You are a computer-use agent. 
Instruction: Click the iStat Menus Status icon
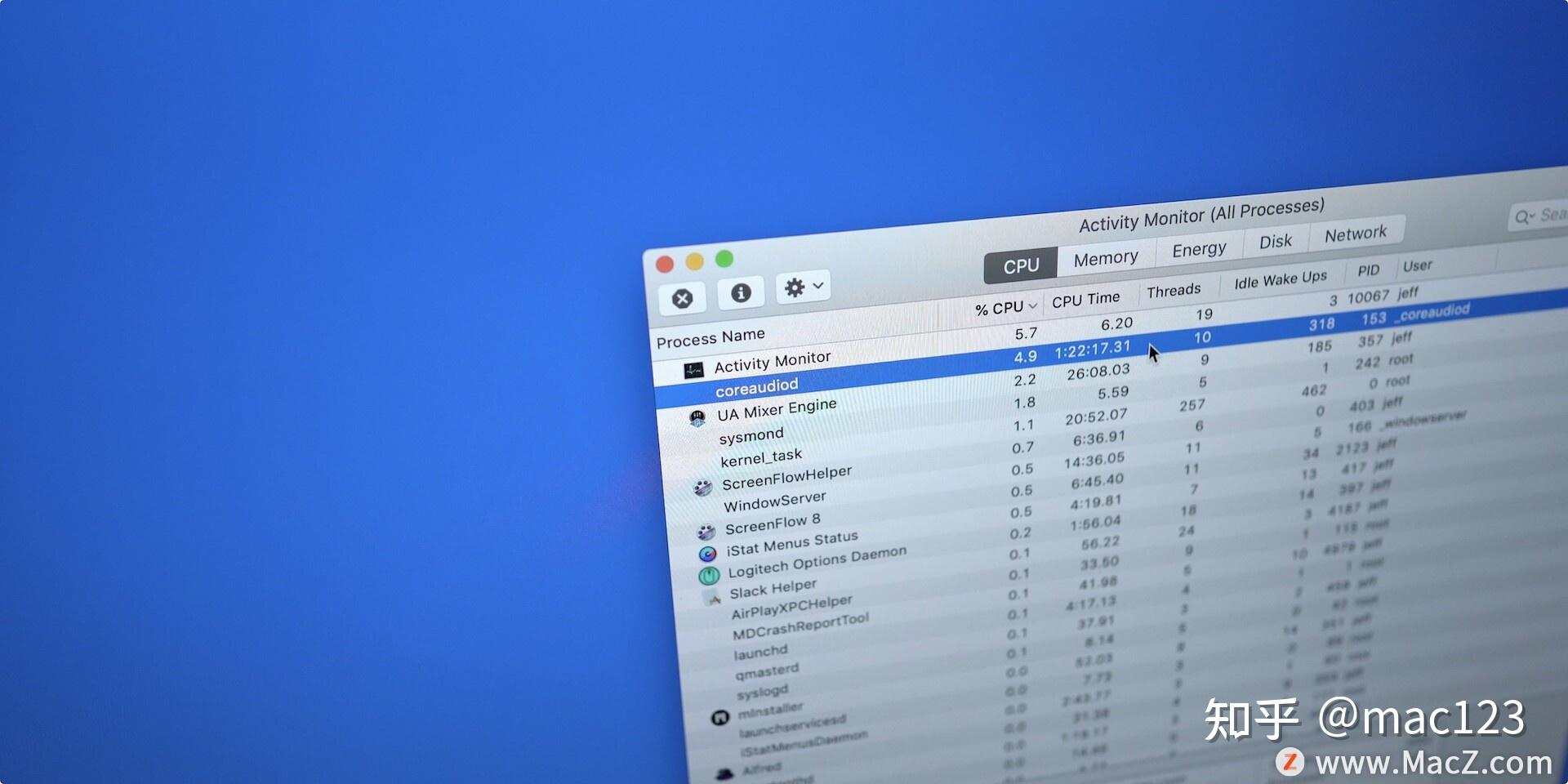tap(708, 554)
